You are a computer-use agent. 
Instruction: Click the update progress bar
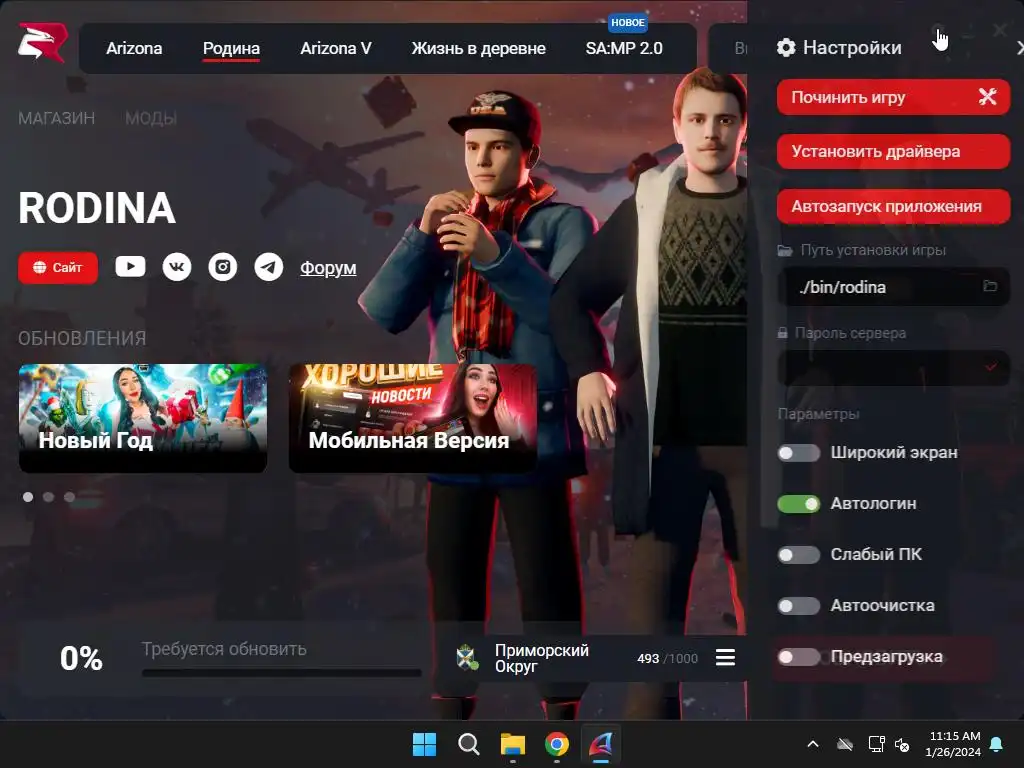tap(281, 672)
